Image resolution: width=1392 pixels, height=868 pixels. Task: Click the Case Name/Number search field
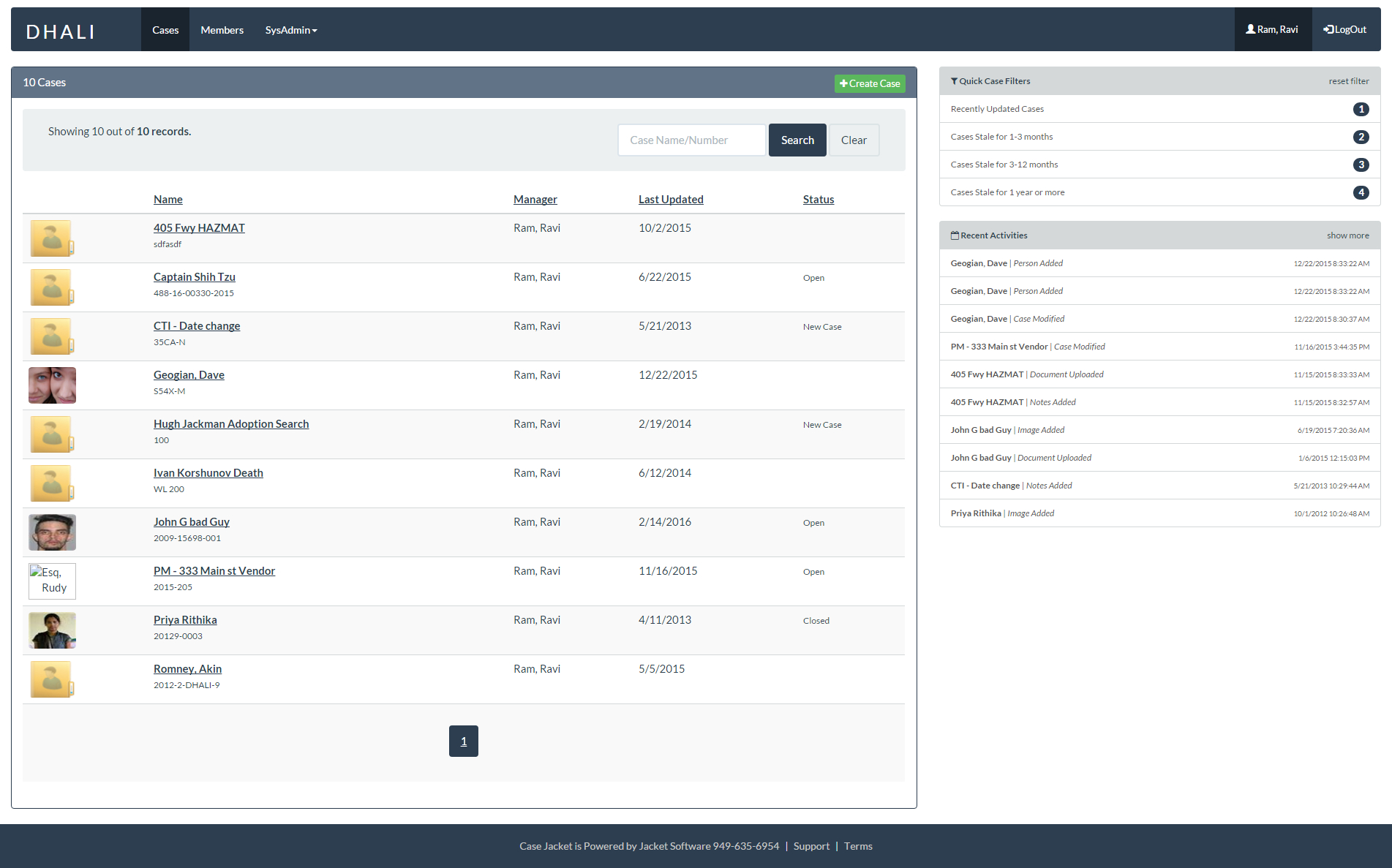click(691, 140)
